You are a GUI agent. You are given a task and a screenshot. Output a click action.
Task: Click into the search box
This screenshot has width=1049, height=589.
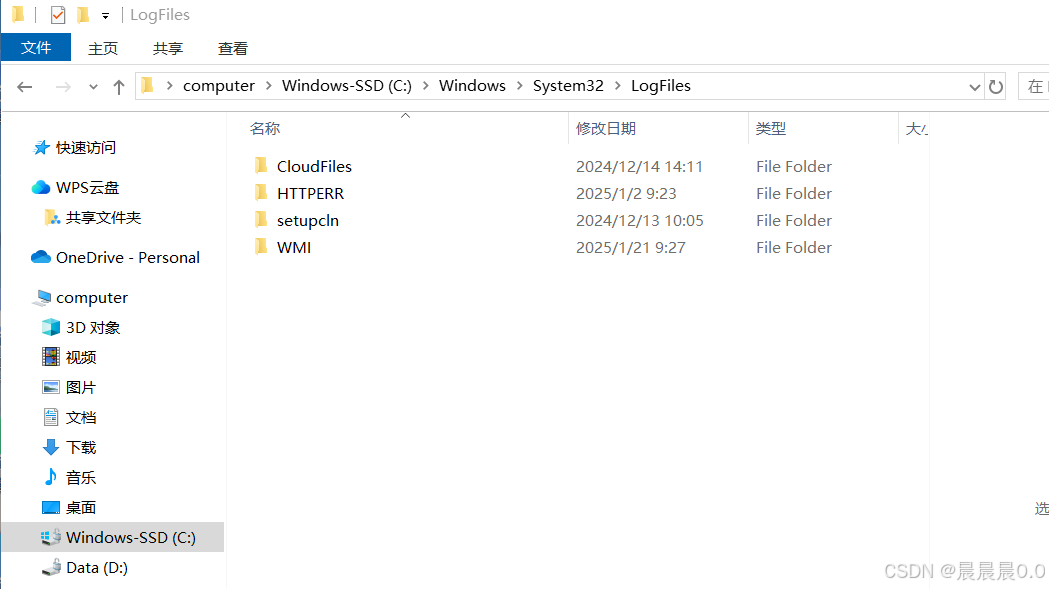click(1034, 86)
